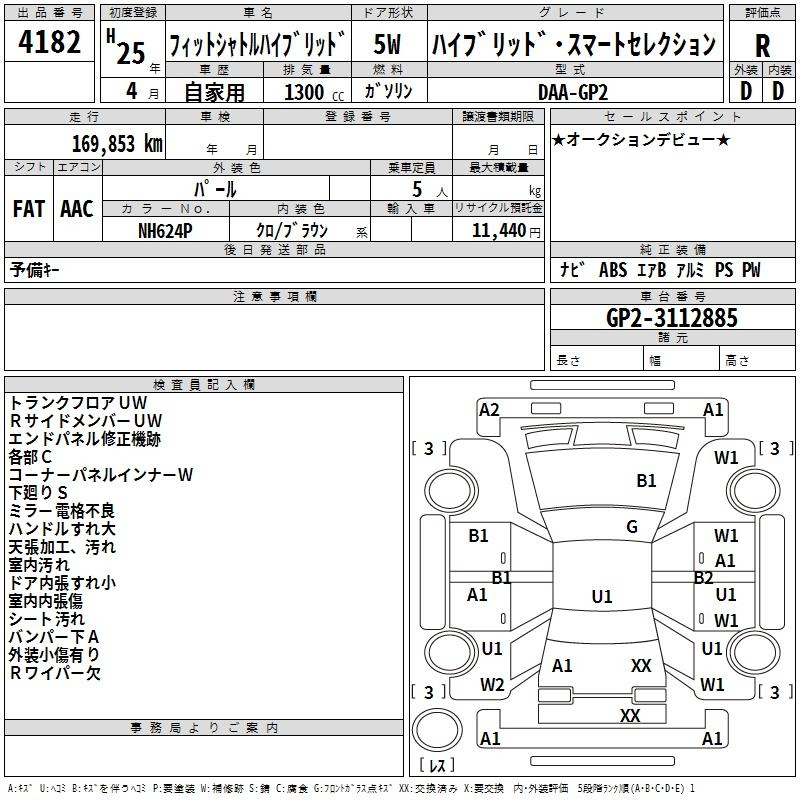Click the B2 damage mark on diagram
The width and height of the screenshot is (800, 800).
(704, 577)
